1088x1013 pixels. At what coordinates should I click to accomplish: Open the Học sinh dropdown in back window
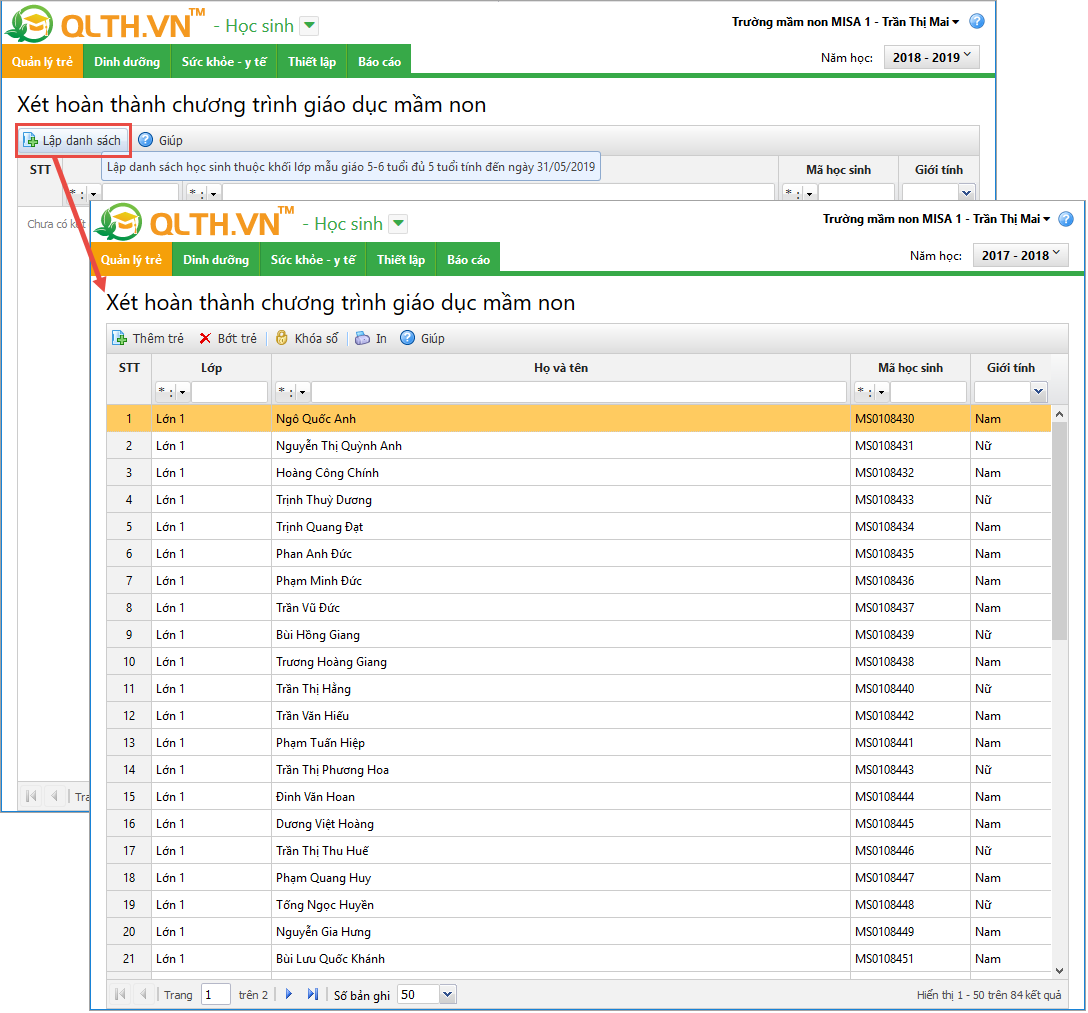pyautogui.click(x=310, y=26)
